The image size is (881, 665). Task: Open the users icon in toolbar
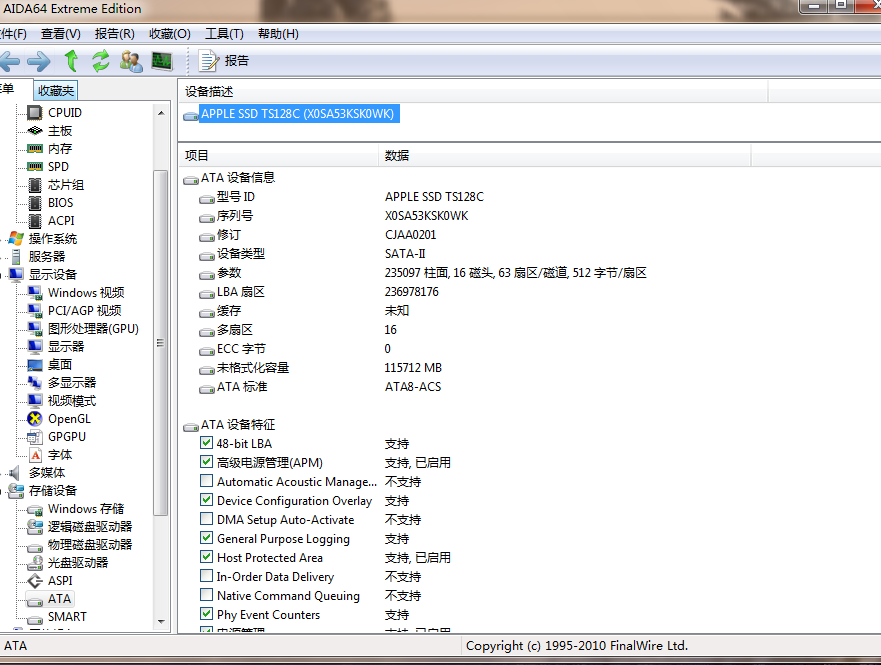click(x=130, y=61)
